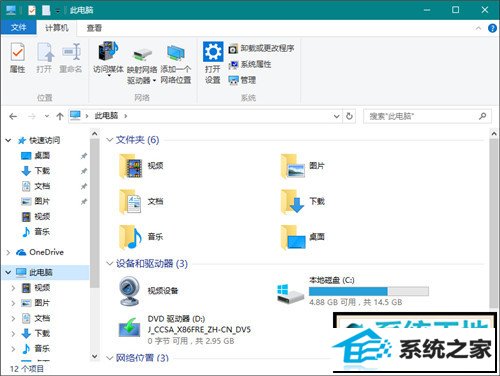
Task: Collapse the 网络位置 (3) group header
Action: (x=110, y=358)
